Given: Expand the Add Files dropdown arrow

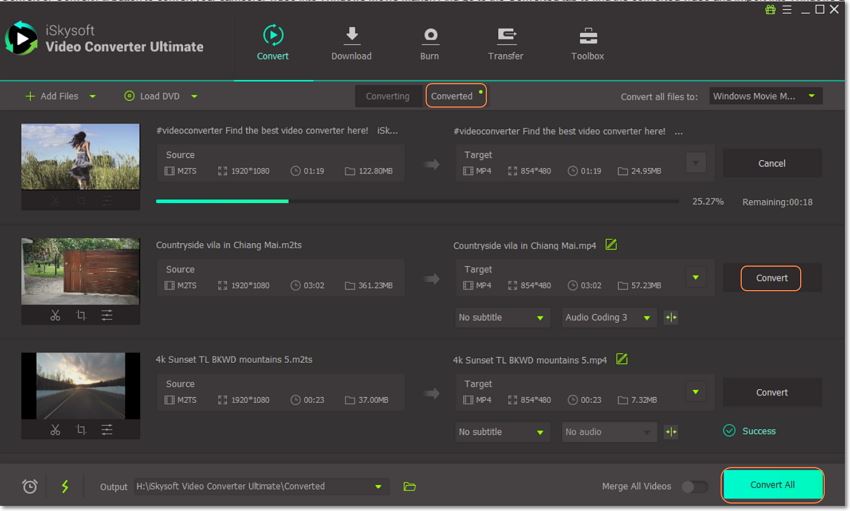Looking at the screenshot, I should tap(93, 96).
